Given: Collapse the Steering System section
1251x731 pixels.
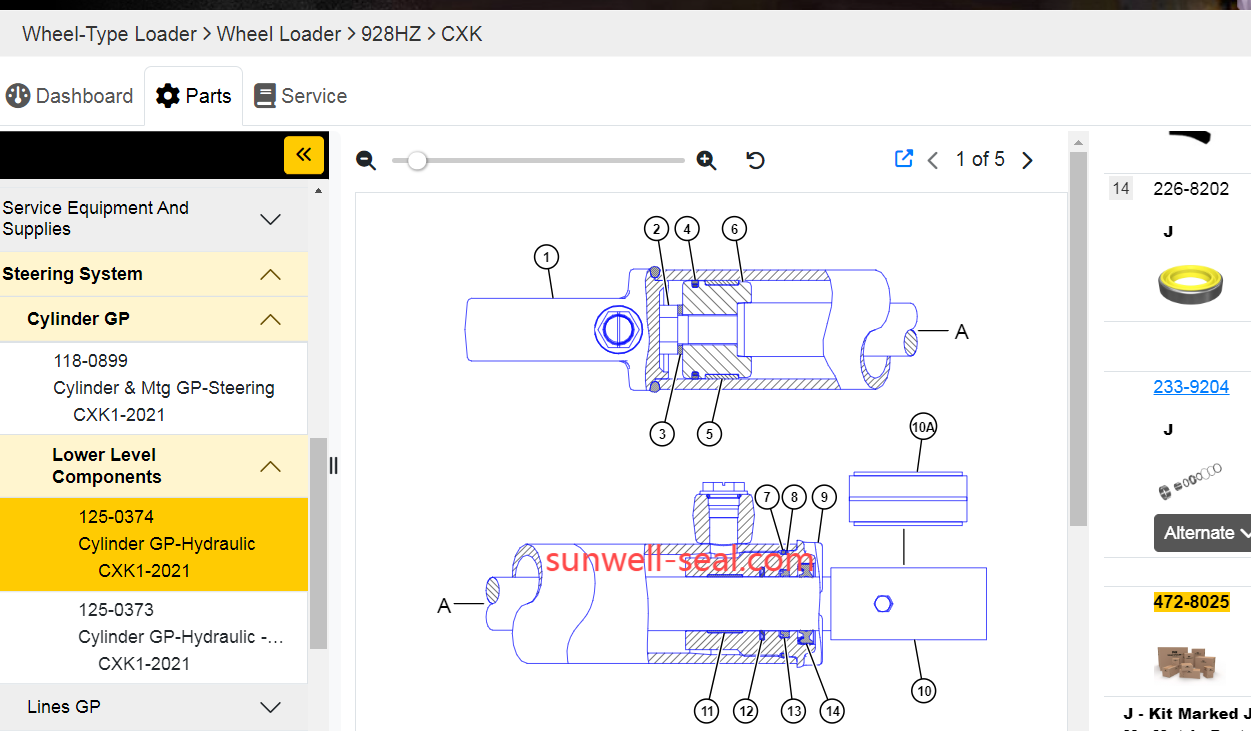Looking at the screenshot, I should 270,274.
